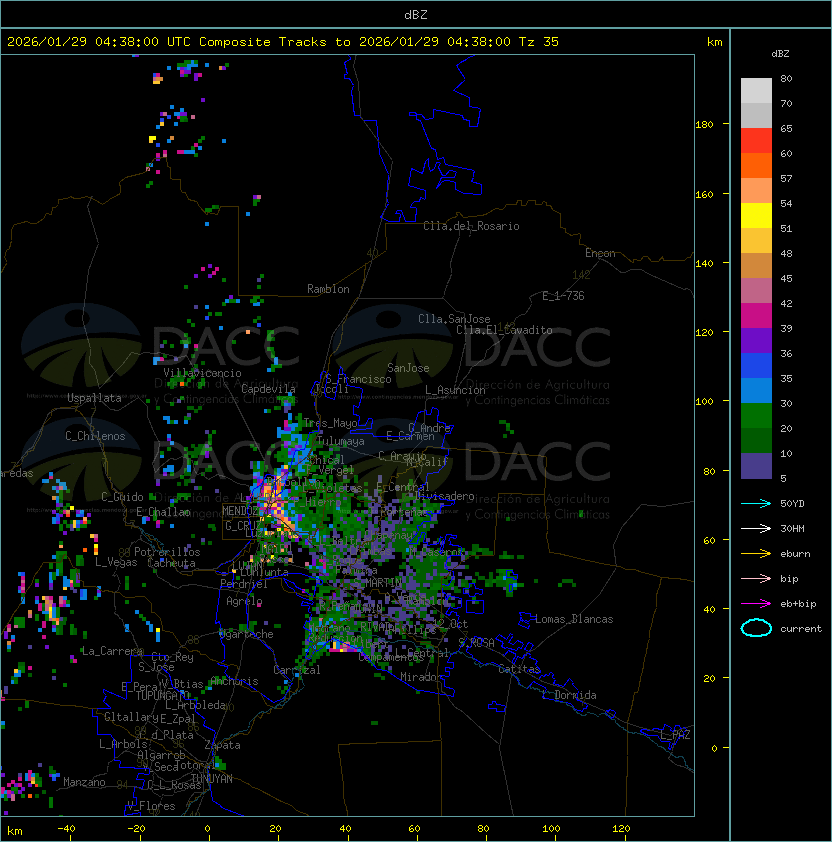Image resolution: width=832 pixels, height=842 pixels.
Task: Click the 'Perdriel' map label
Action: click(x=244, y=584)
